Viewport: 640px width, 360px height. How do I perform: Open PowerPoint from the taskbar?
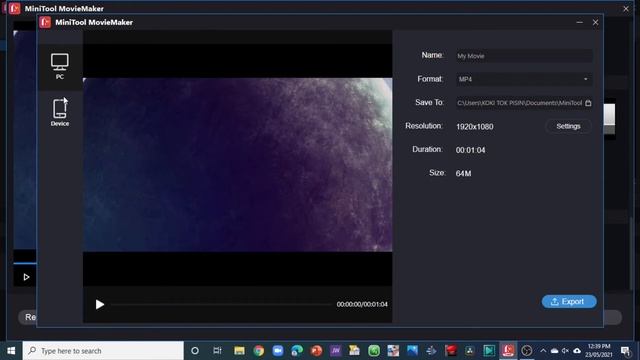(x=316, y=351)
